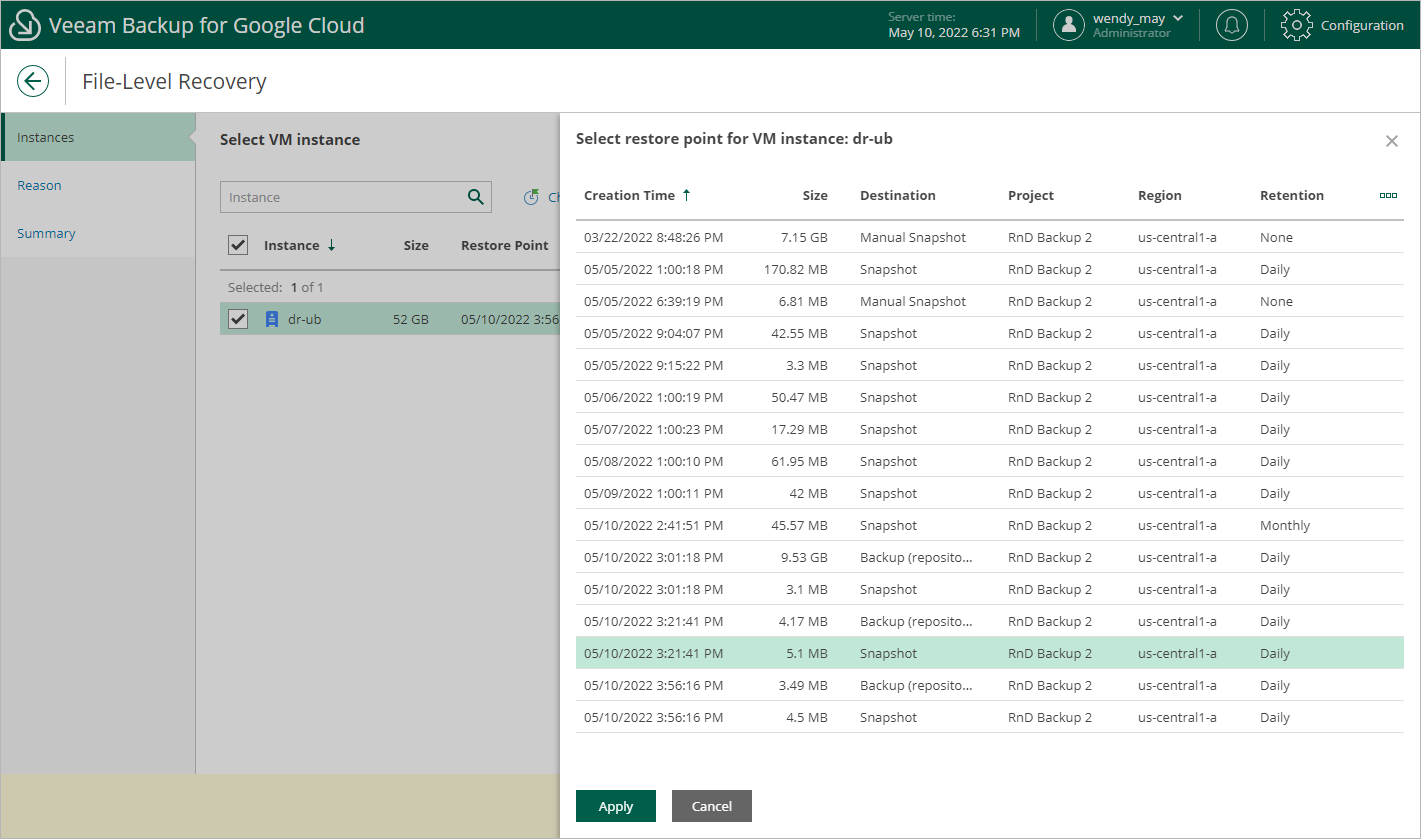This screenshot has width=1421, height=839.
Task: Click the Region column header
Action: click(x=1160, y=195)
